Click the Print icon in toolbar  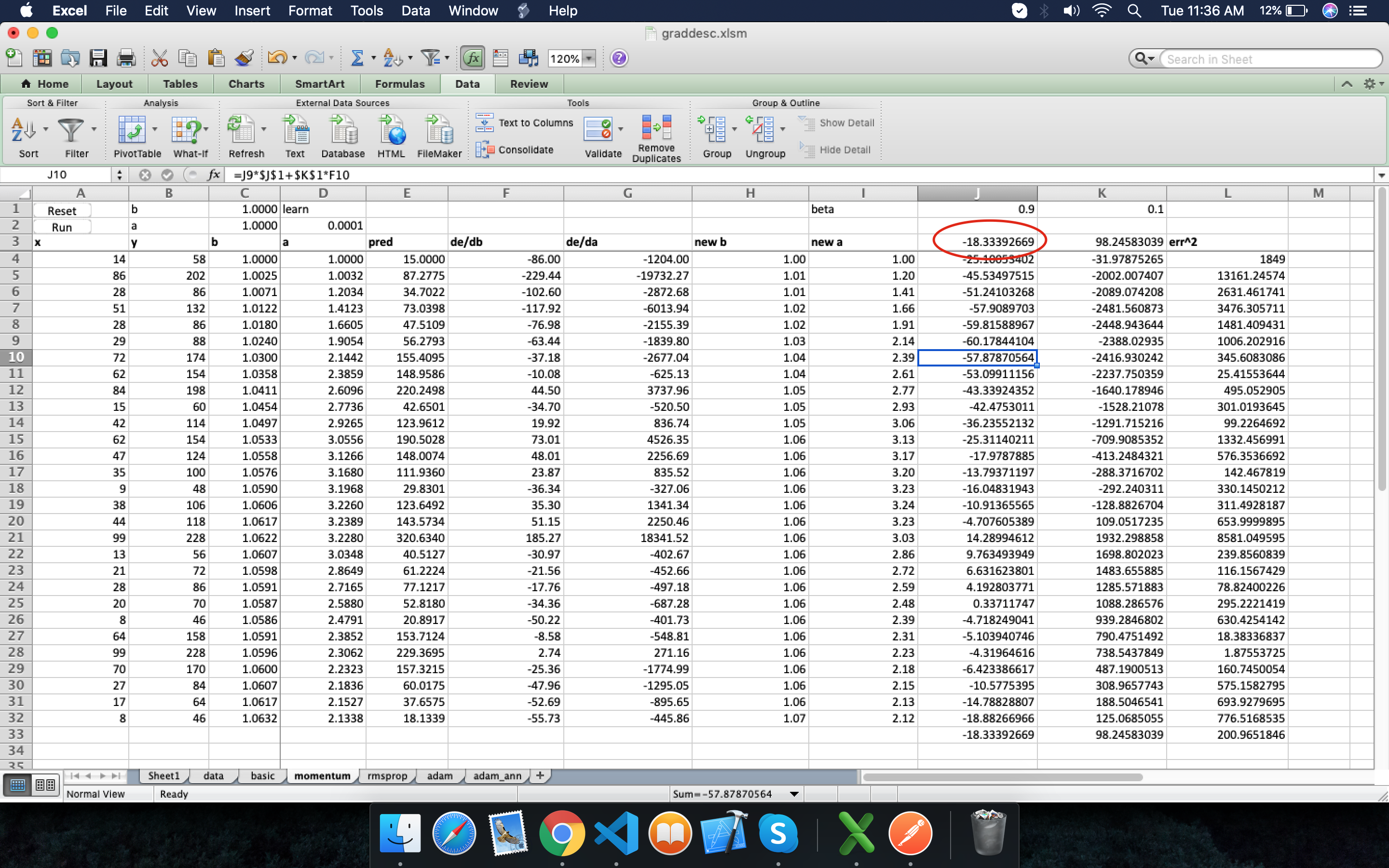[126, 58]
